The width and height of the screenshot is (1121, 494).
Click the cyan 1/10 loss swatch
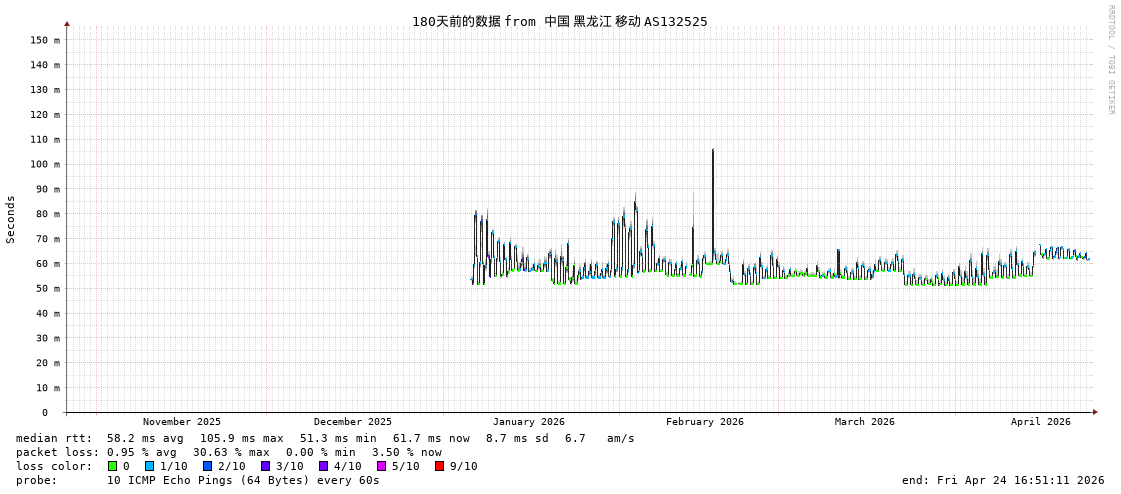coord(149,466)
